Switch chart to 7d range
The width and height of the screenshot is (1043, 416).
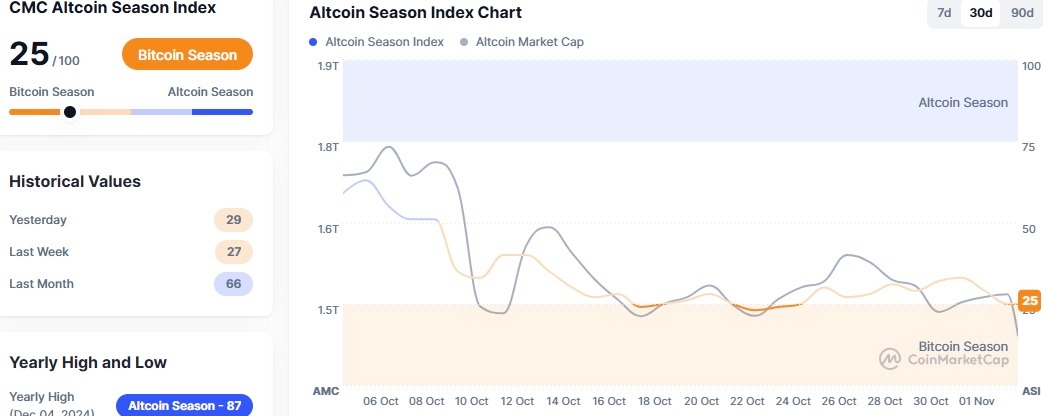pyautogui.click(x=943, y=13)
